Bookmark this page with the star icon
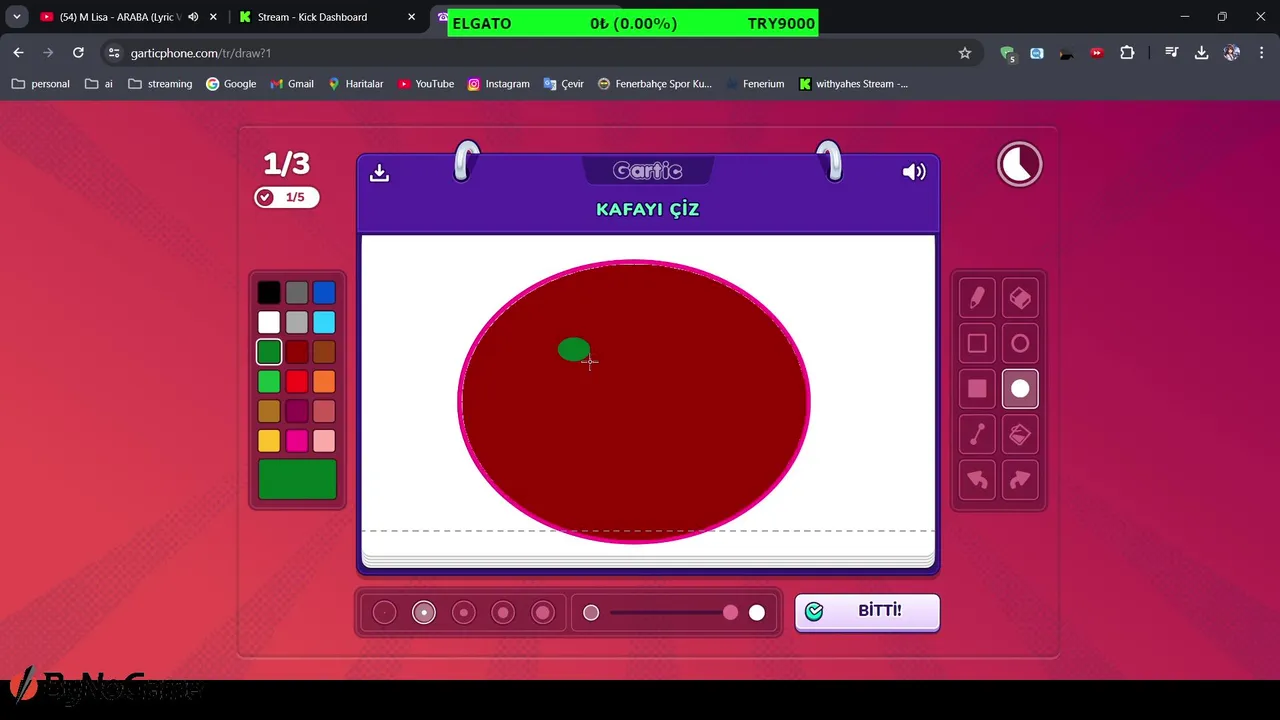 (x=965, y=53)
